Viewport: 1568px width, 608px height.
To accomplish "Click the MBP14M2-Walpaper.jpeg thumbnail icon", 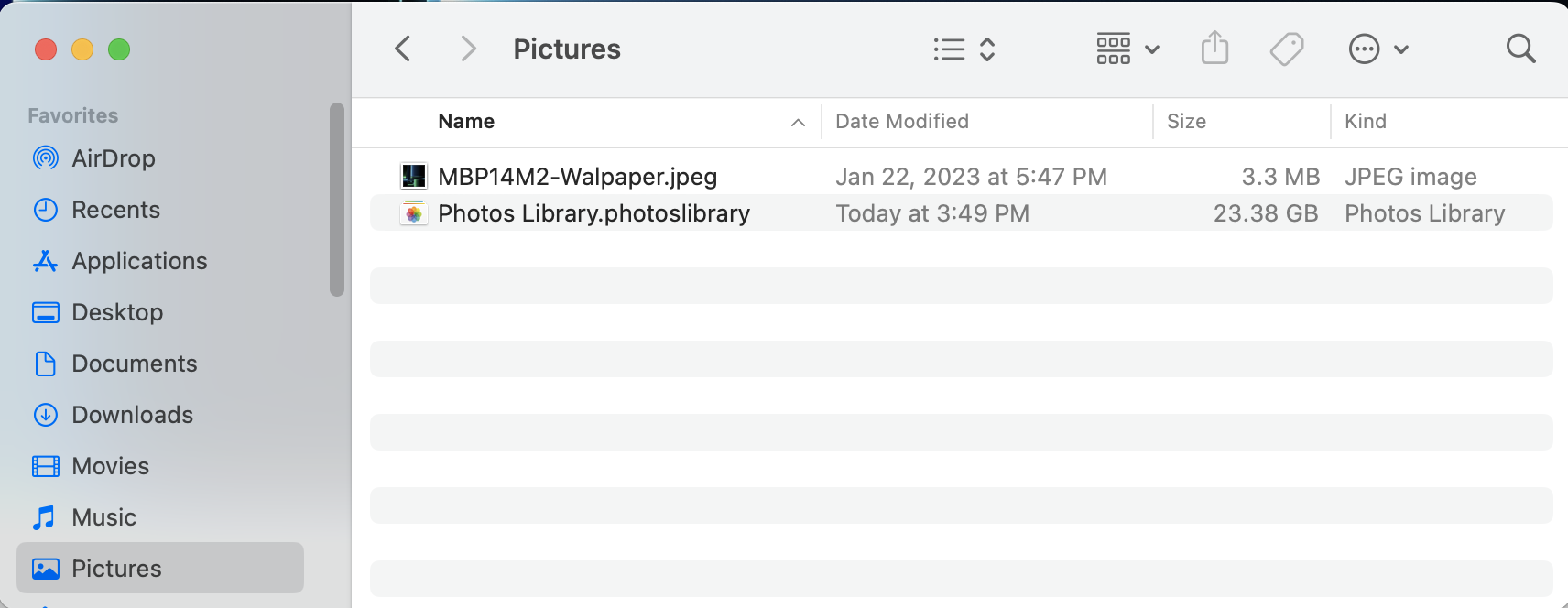I will (x=414, y=176).
